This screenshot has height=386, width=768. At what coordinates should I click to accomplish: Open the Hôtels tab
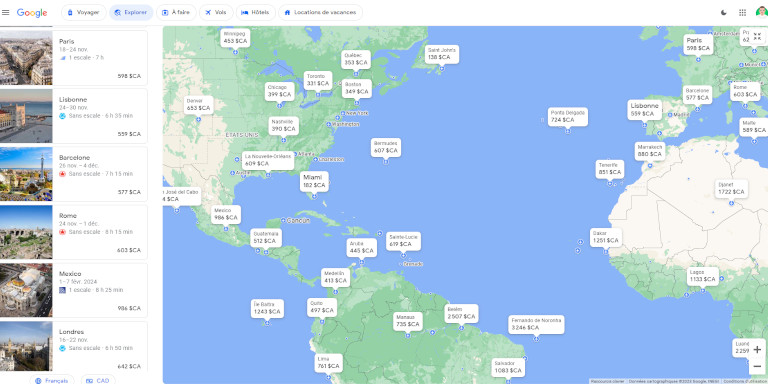click(x=255, y=13)
